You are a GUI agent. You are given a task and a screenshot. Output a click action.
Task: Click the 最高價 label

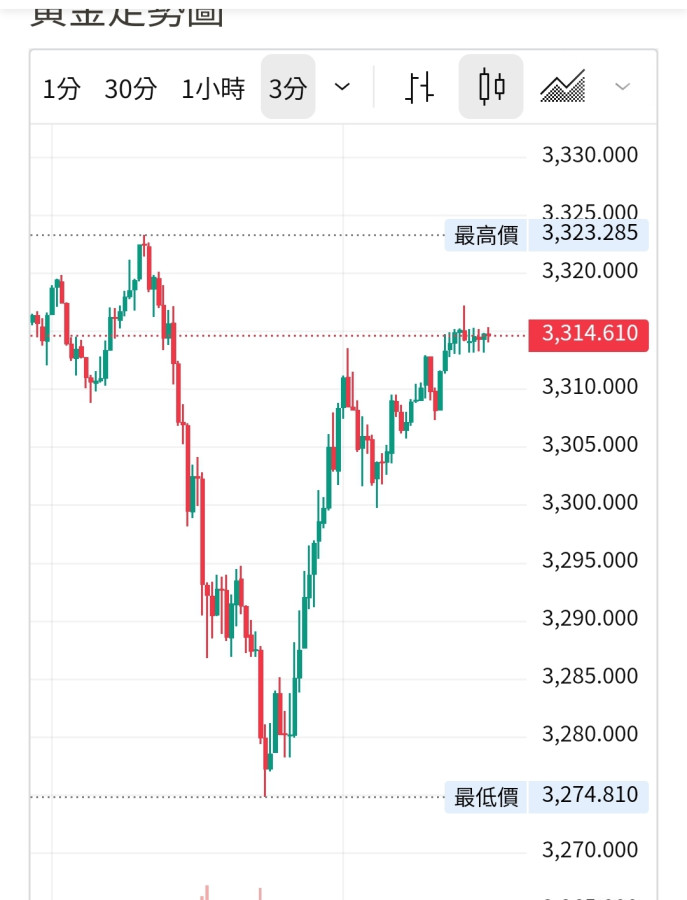(x=486, y=236)
